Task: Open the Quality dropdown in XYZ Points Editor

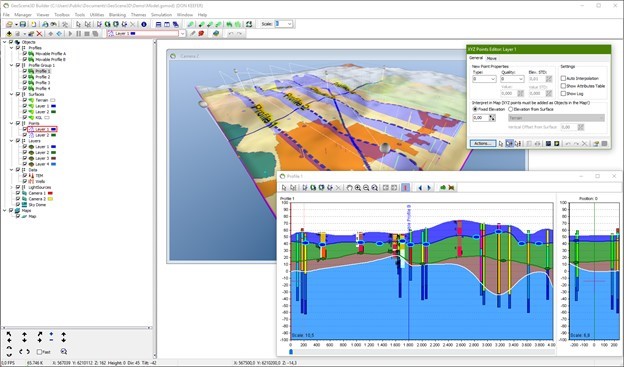Action: (x=512, y=79)
